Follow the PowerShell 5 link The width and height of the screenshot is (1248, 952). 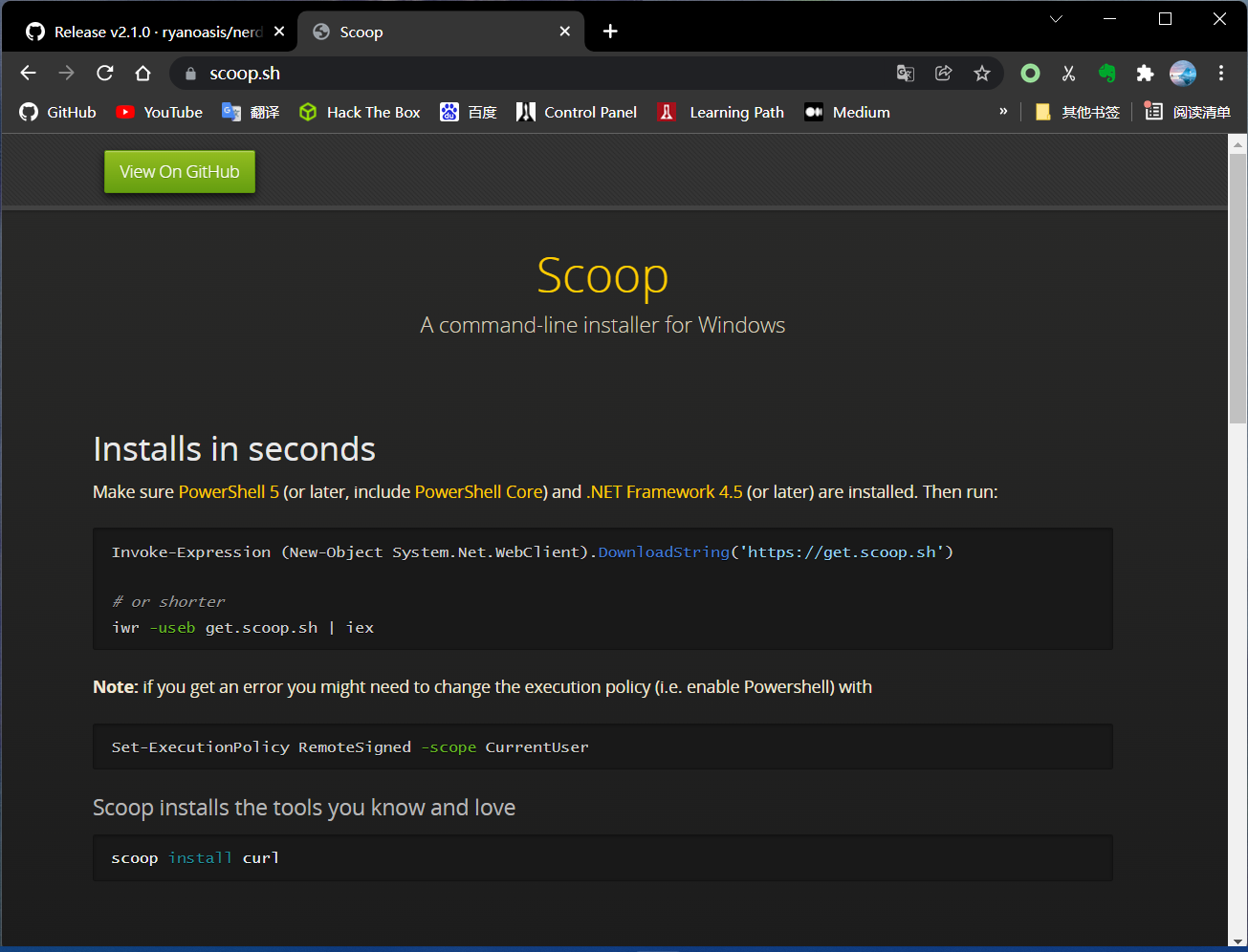(229, 492)
